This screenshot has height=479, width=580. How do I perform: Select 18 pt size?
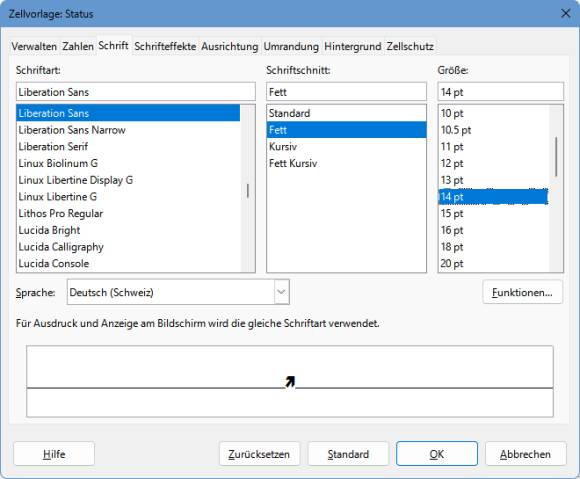493,247
